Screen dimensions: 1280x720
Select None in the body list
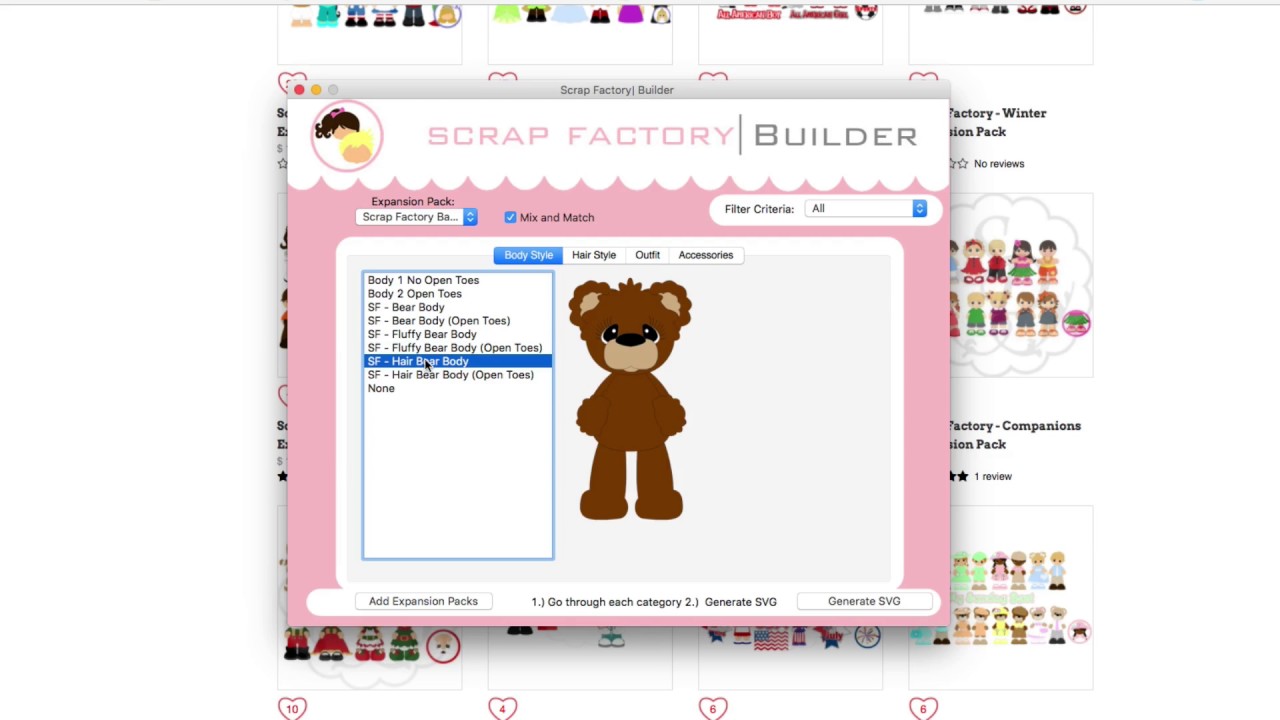pyautogui.click(x=457, y=388)
